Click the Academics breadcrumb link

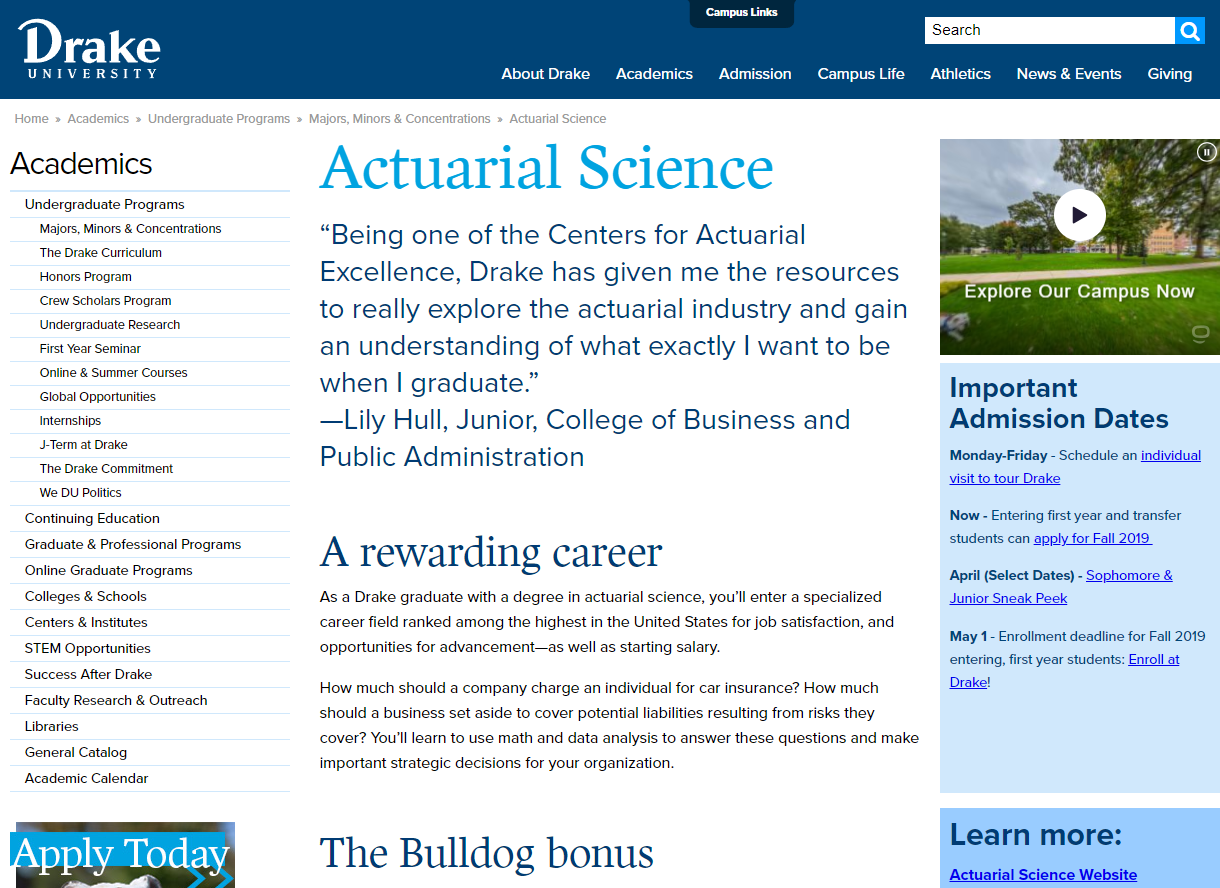tap(98, 119)
